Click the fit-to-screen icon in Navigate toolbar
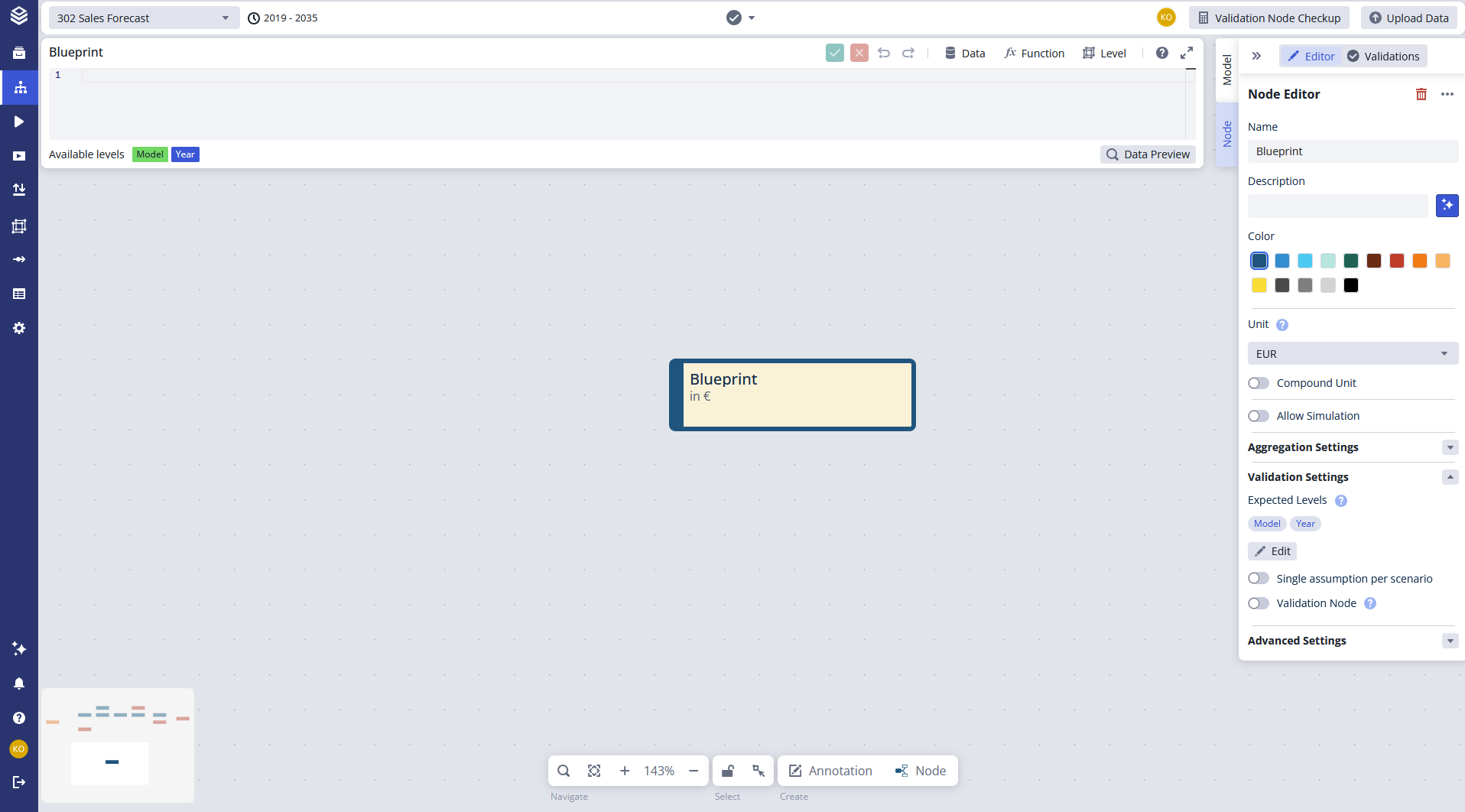The image size is (1465, 812). [594, 771]
